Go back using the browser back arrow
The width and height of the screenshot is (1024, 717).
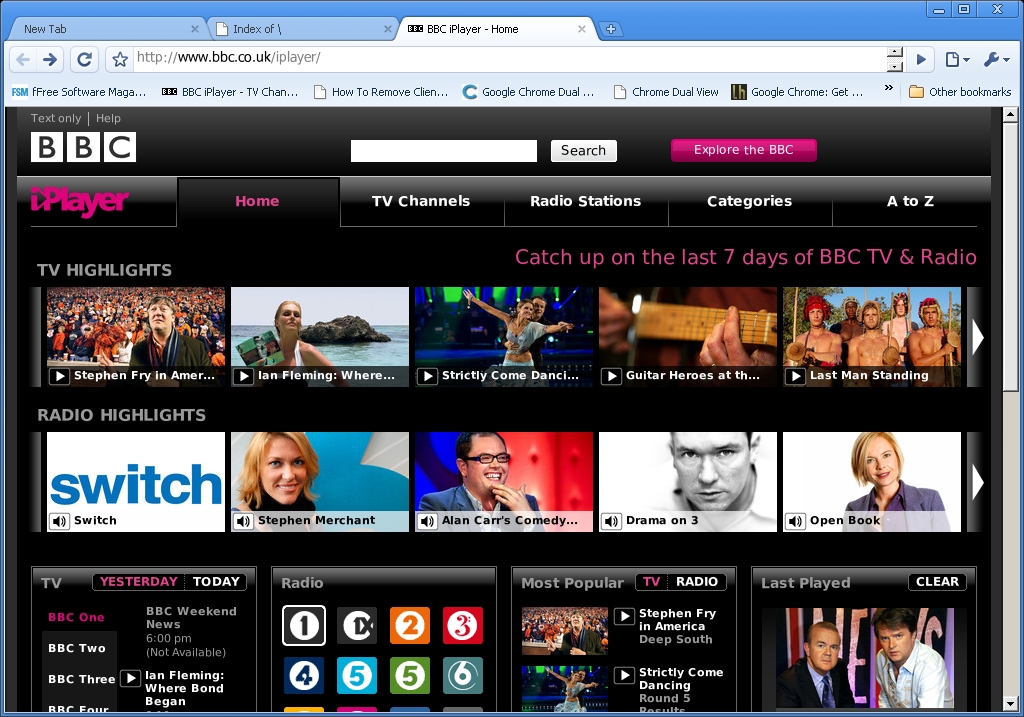point(23,60)
